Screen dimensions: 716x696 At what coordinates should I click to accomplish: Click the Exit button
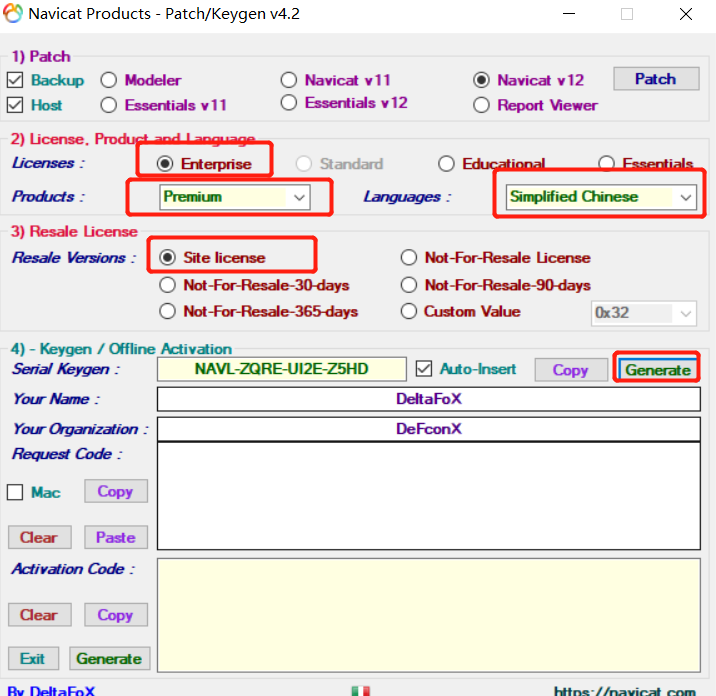[33, 659]
